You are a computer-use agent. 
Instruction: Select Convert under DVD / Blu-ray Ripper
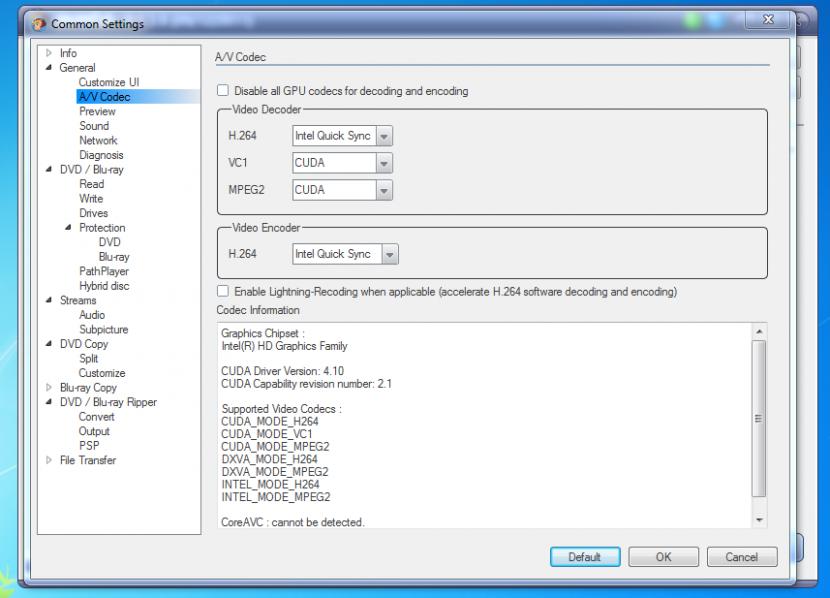tap(96, 416)
